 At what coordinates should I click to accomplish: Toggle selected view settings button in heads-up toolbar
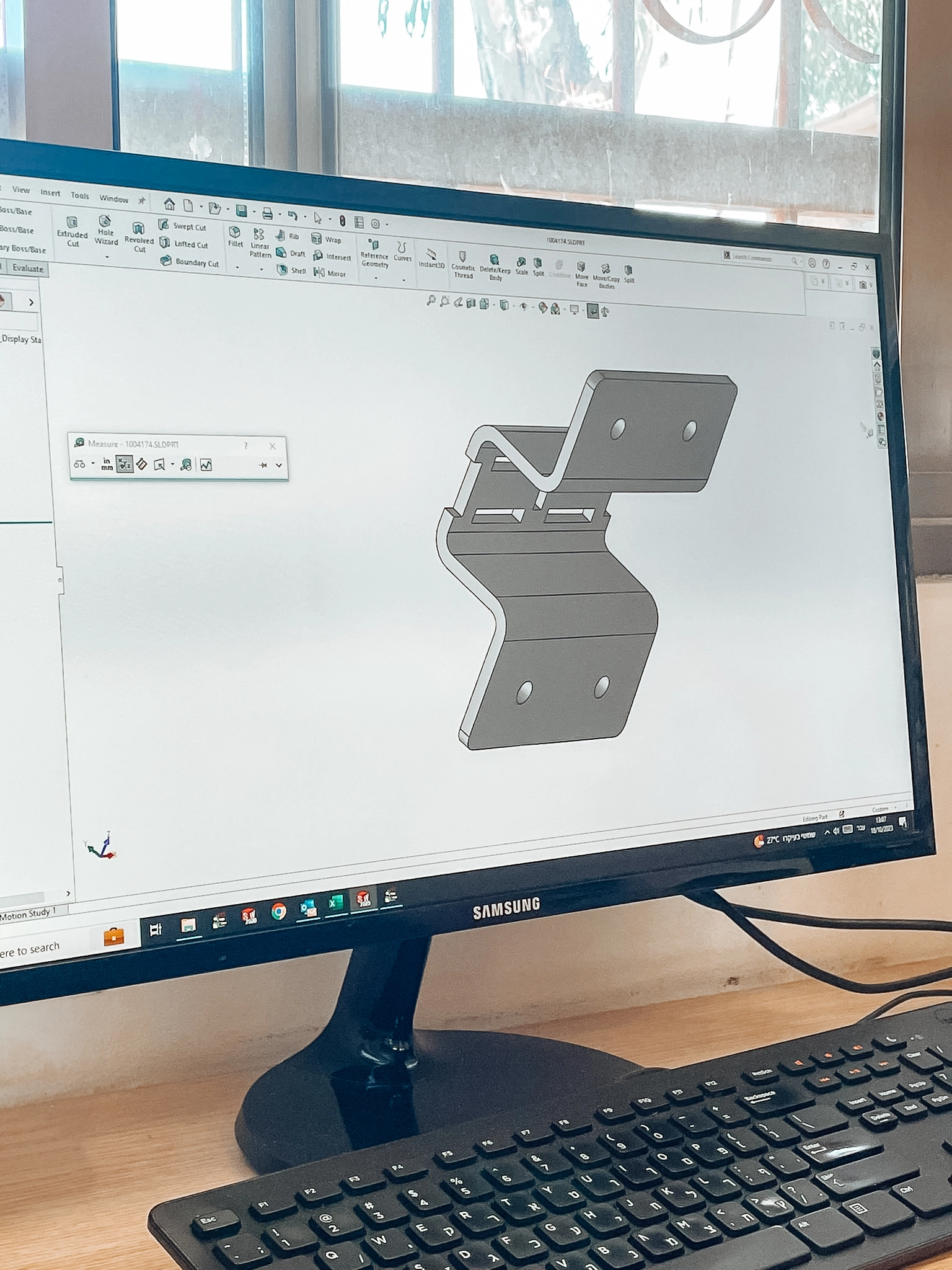[x=593, y=311]
